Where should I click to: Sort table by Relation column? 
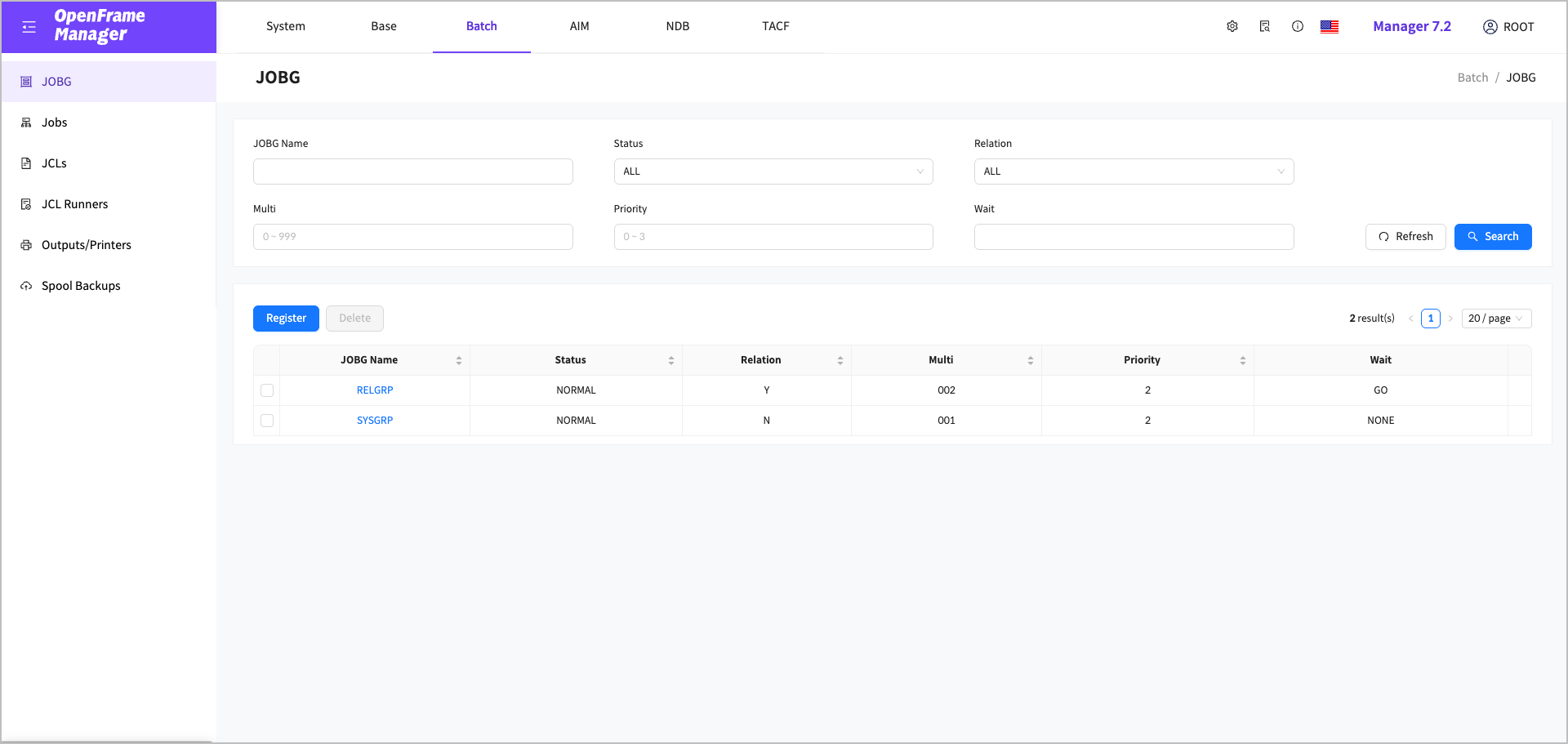pyautogui.click(x=840, y=360)
